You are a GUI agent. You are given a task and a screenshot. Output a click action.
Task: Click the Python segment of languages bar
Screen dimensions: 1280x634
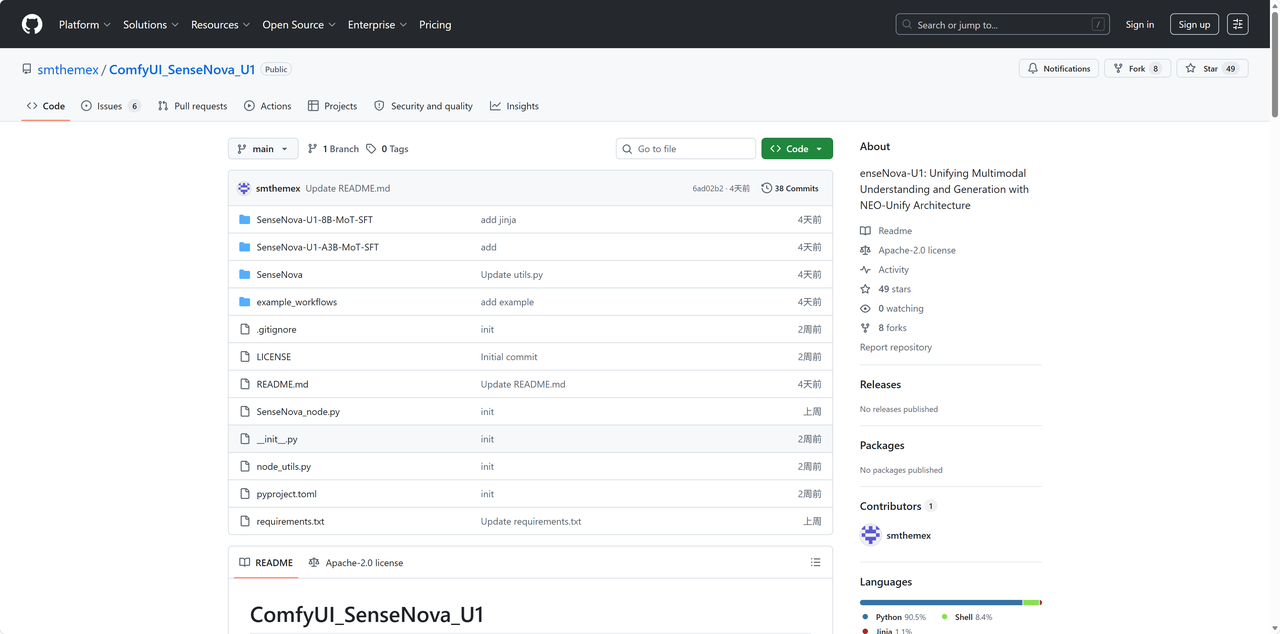(941, 602)
